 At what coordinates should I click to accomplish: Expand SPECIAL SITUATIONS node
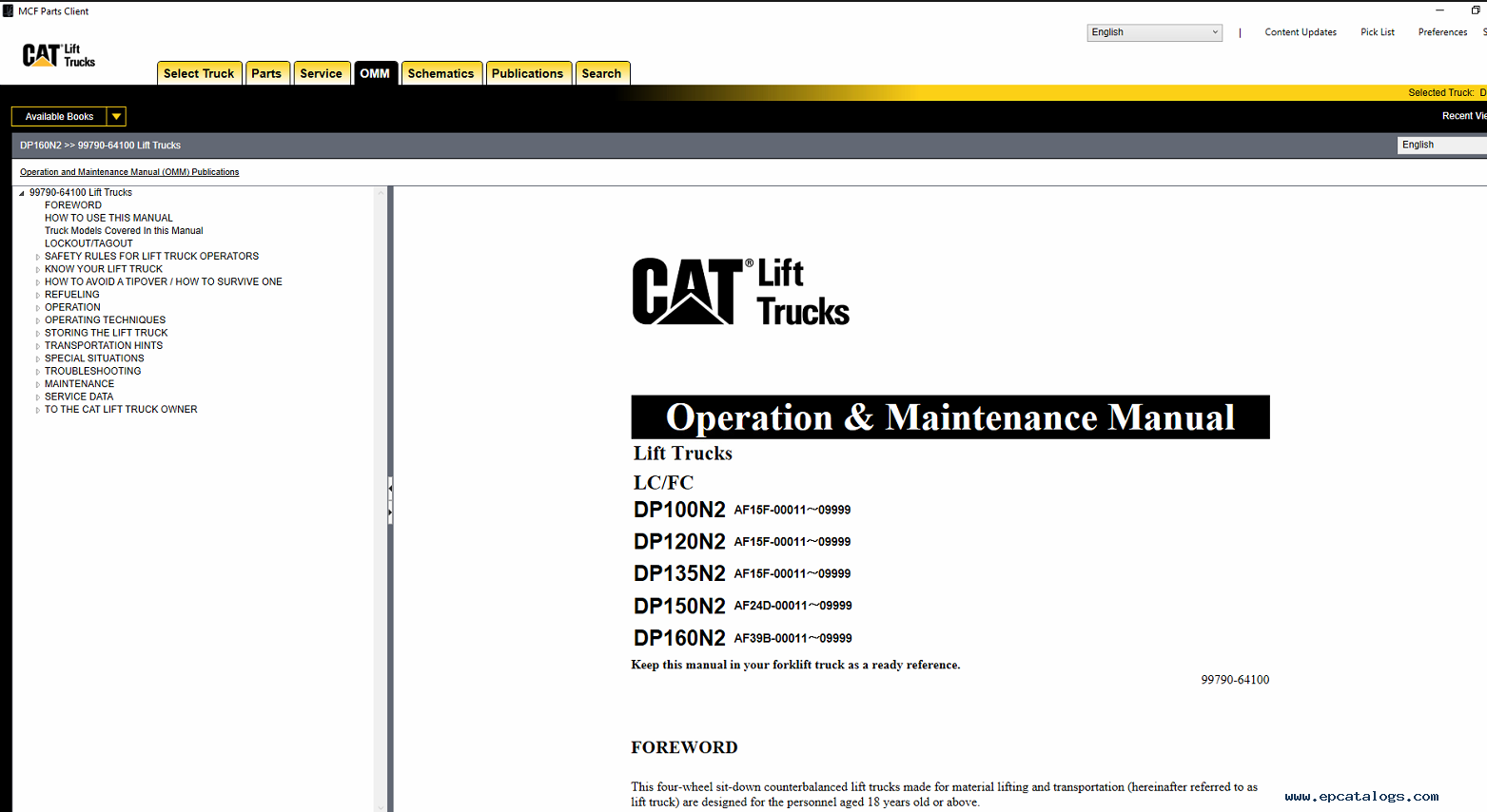tap(38, 359)
